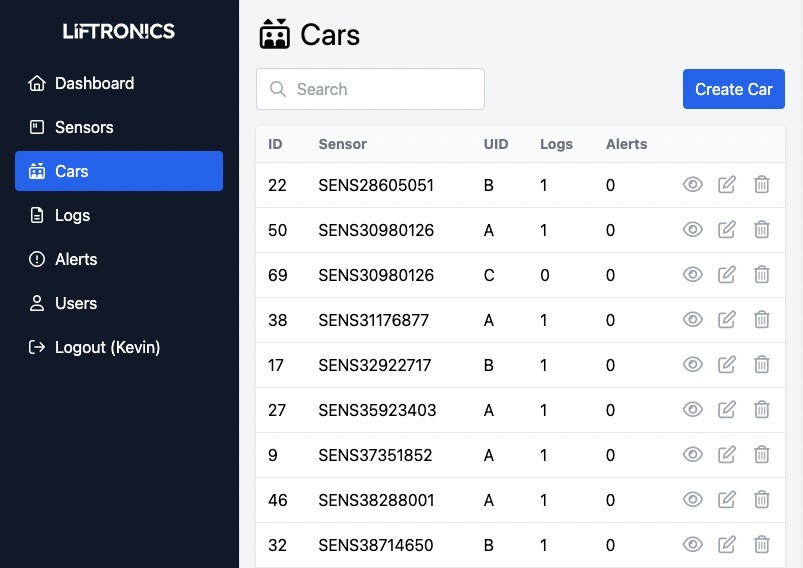Remove car 46 using trash icon

tap(761, 500)
